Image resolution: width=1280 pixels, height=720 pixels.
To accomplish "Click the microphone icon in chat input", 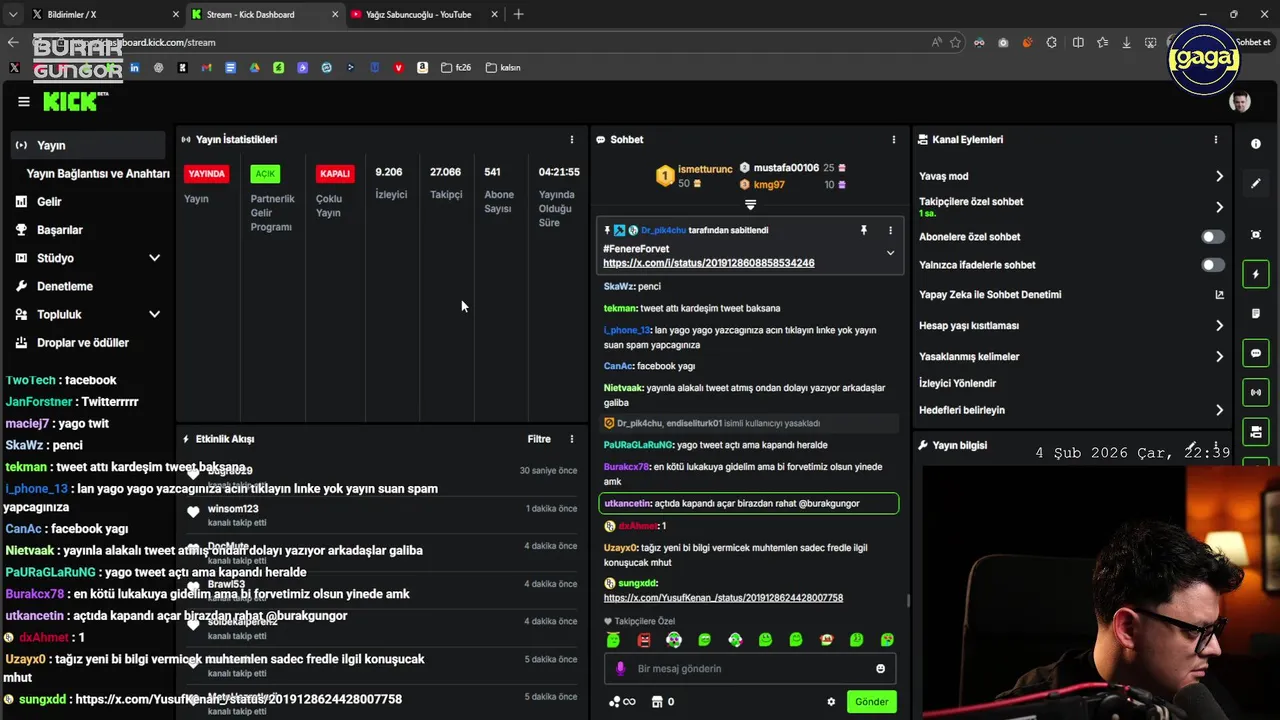I will (620, 669).
